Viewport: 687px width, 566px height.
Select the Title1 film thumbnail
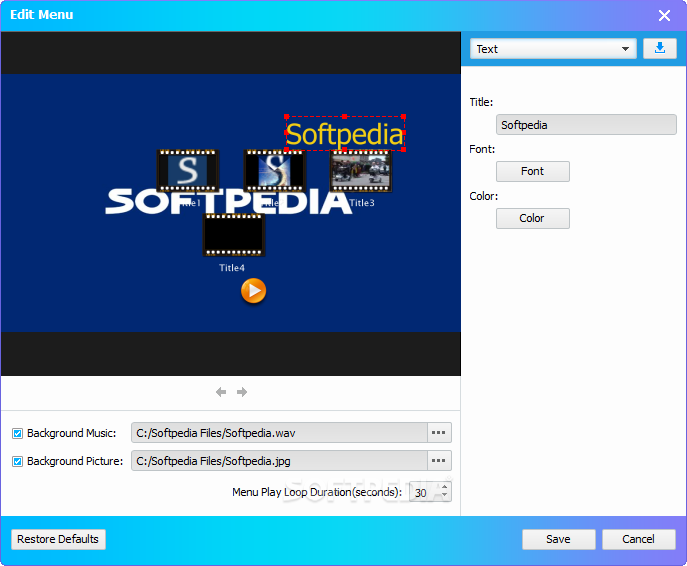point(188,171)
